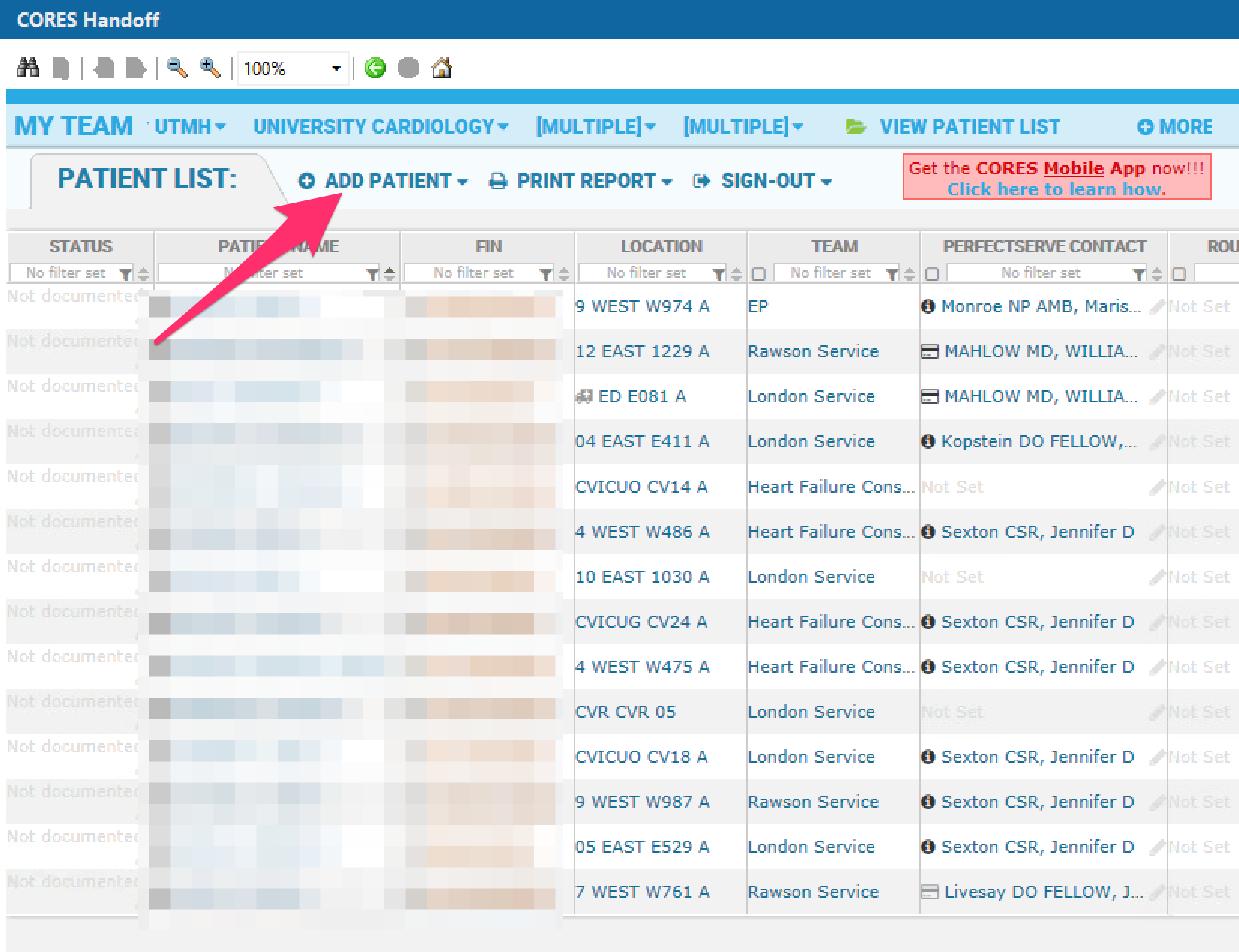1239x952 pixels.
Task: Open the EP team link
Action: tap(758, 306)
